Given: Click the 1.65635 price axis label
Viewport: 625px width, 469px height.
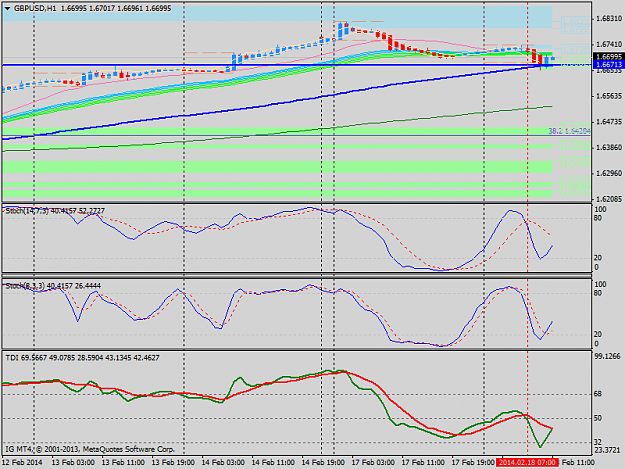Looking at the screenshot, I should tap(608, 96).
